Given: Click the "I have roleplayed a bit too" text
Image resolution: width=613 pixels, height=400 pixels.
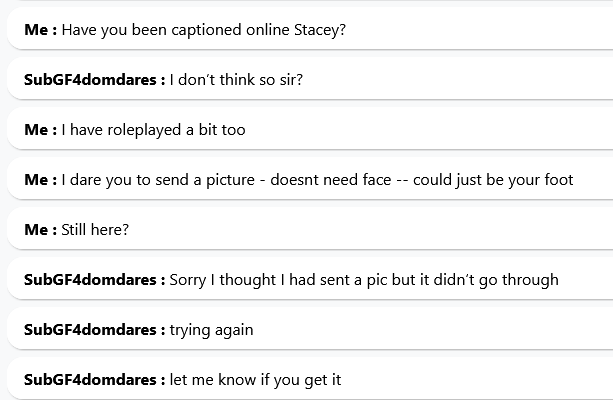Looking at the screenshot, I should pyautogui.click(x=153, y=130).
